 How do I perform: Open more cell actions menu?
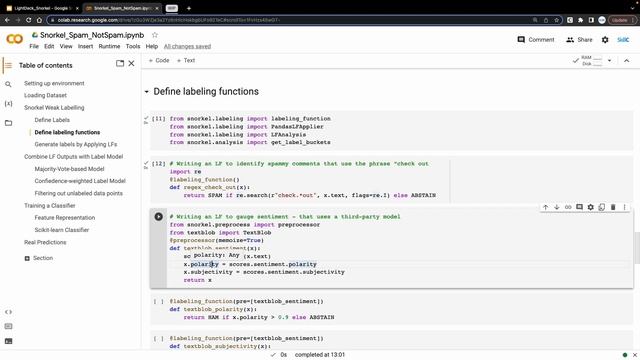pos(624,207)
